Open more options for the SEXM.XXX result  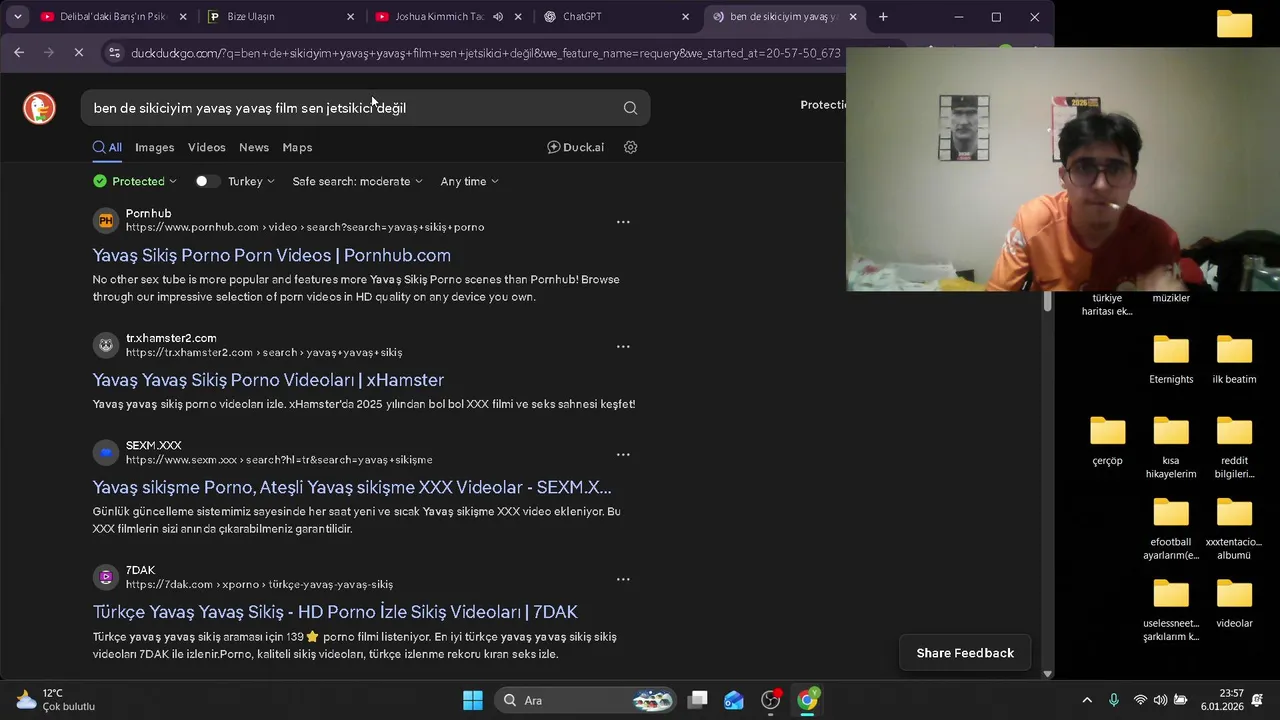click(x=623, y=453)
